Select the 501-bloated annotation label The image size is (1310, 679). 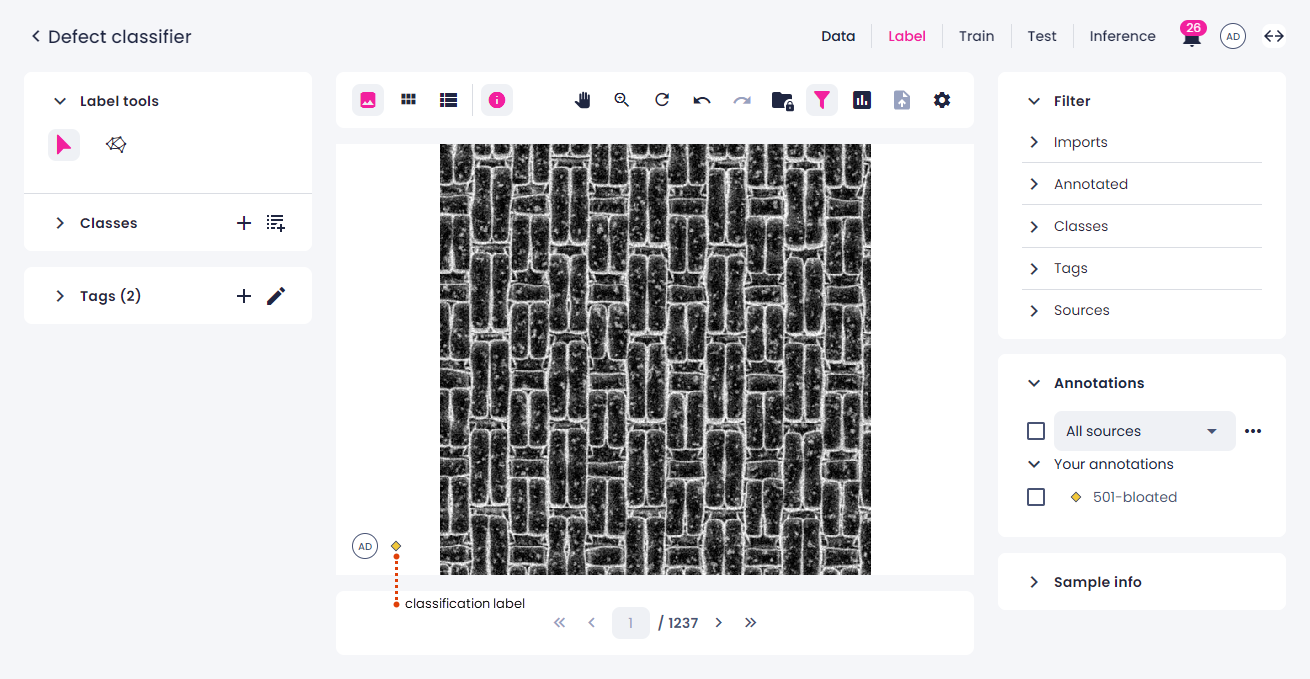[x=1134, y=497]
